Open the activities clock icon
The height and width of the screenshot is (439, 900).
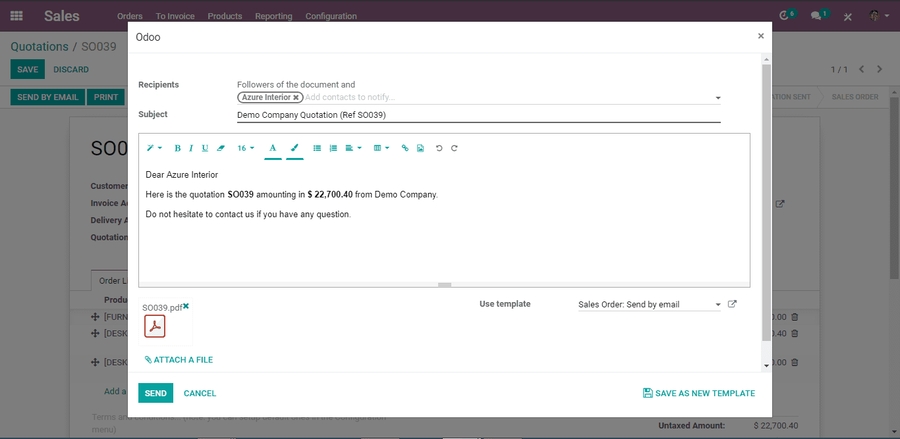(785, 15)
